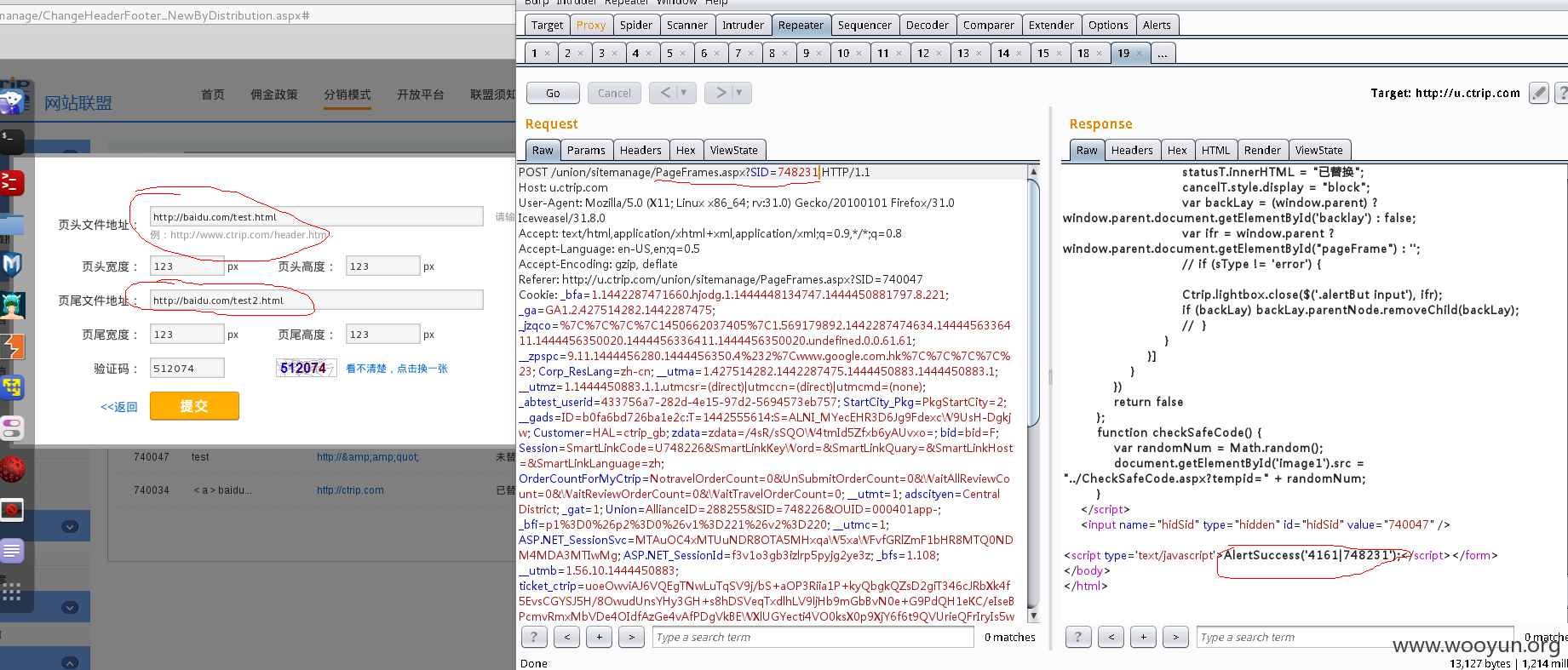Screen dimensions: 1568x670
Task: Focus the Request search term field
Action: click(813, 637)
